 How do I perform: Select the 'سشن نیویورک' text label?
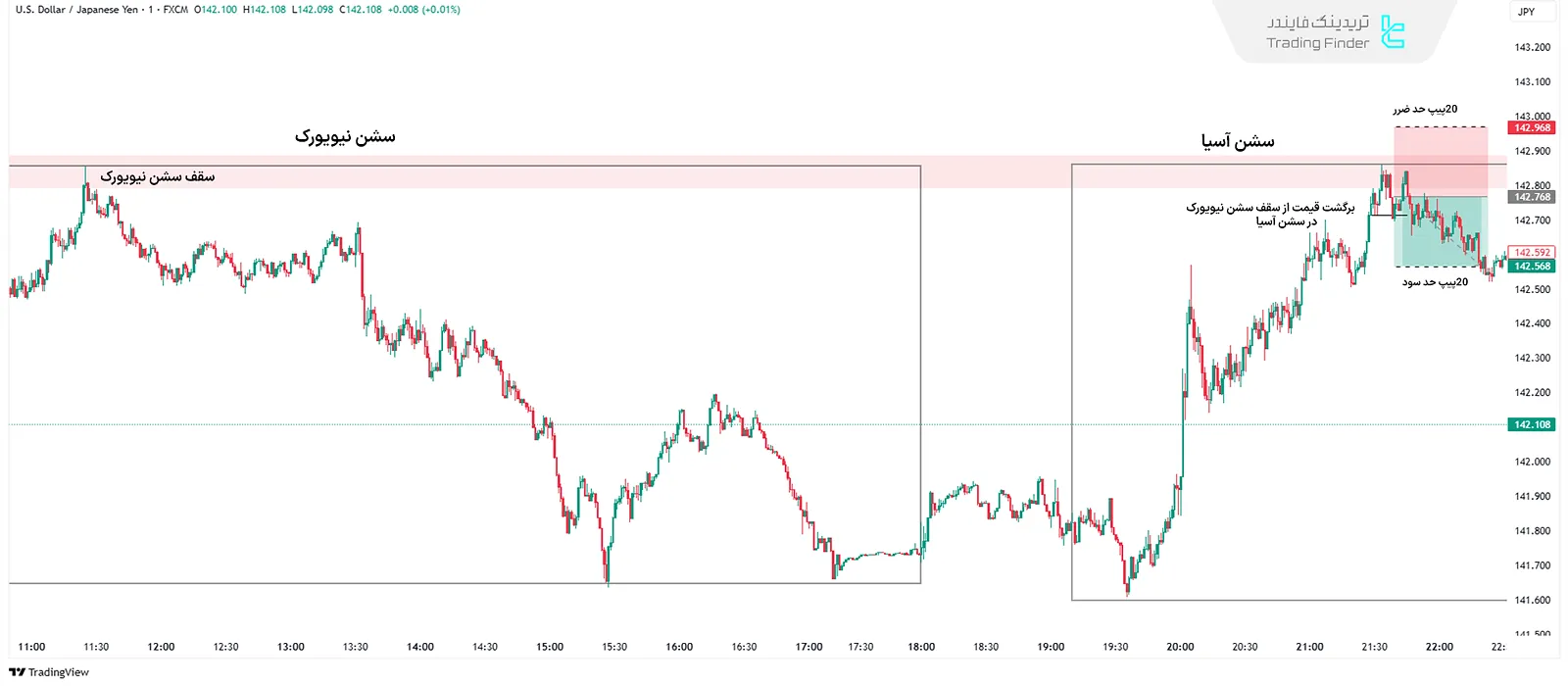tap(345, 136)
